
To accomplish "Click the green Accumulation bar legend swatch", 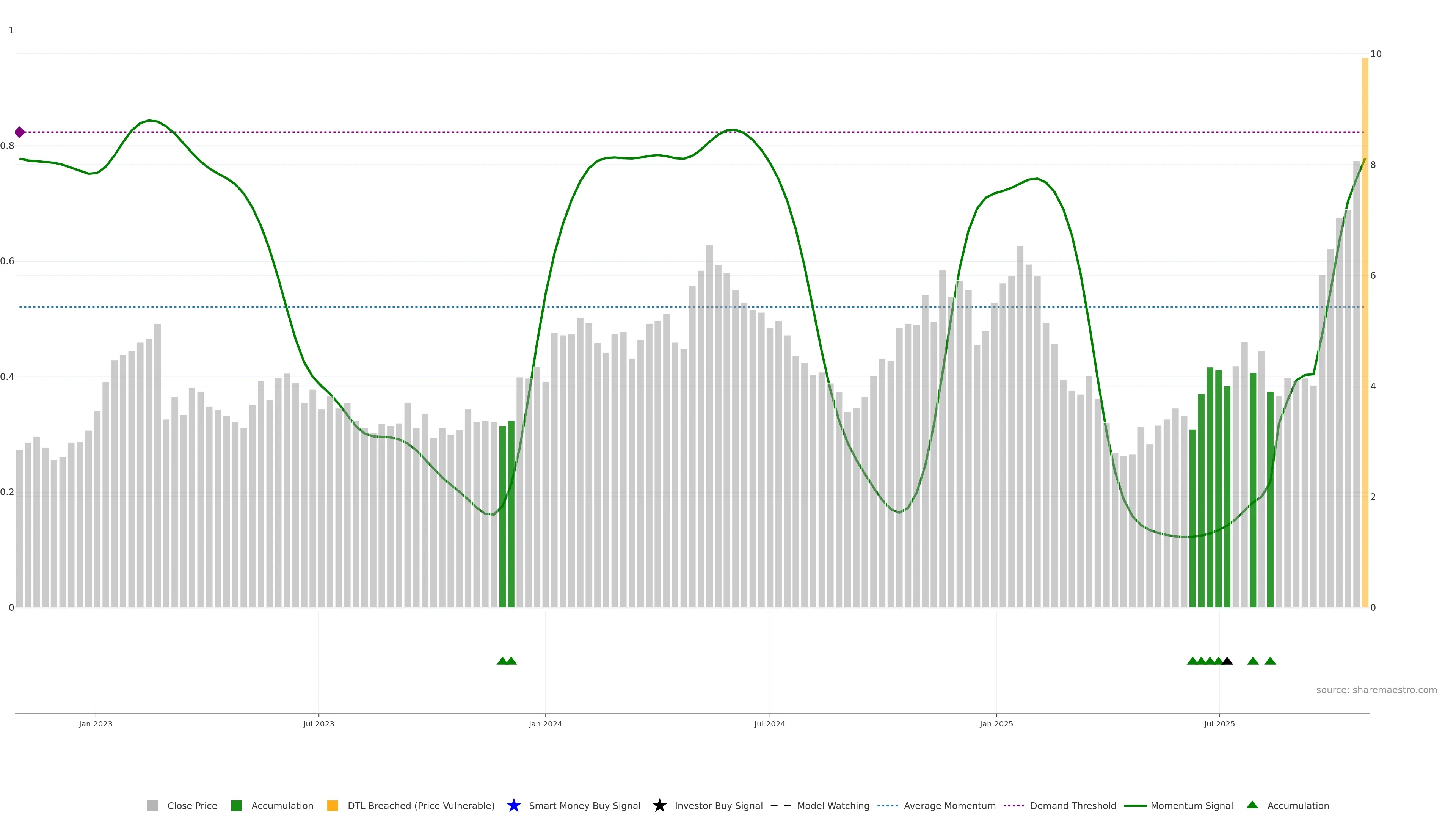I will (x=236, y=805).
